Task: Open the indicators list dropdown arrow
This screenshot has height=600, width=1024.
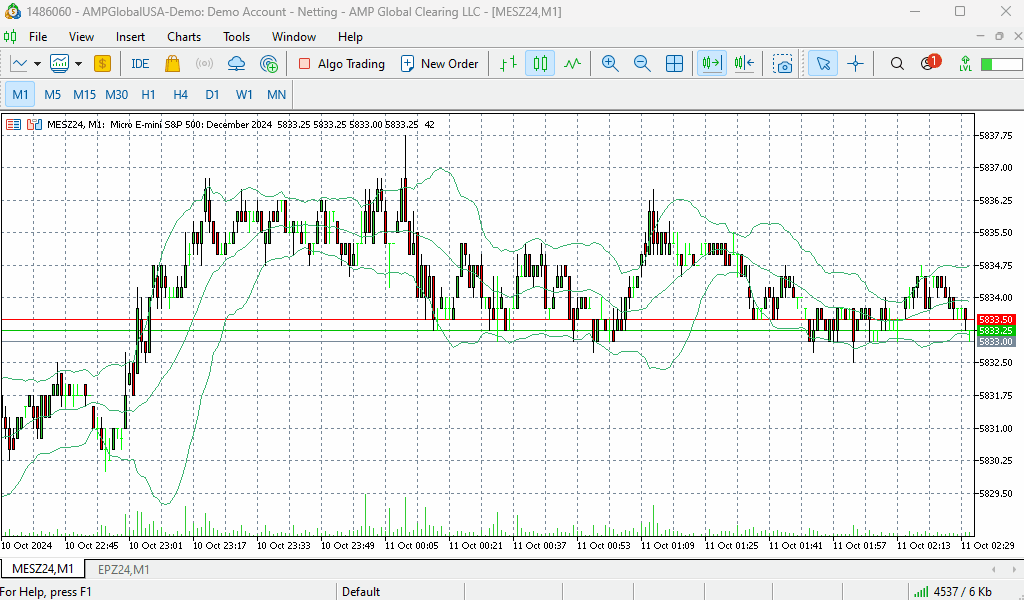Action: [x=78, y=63]
